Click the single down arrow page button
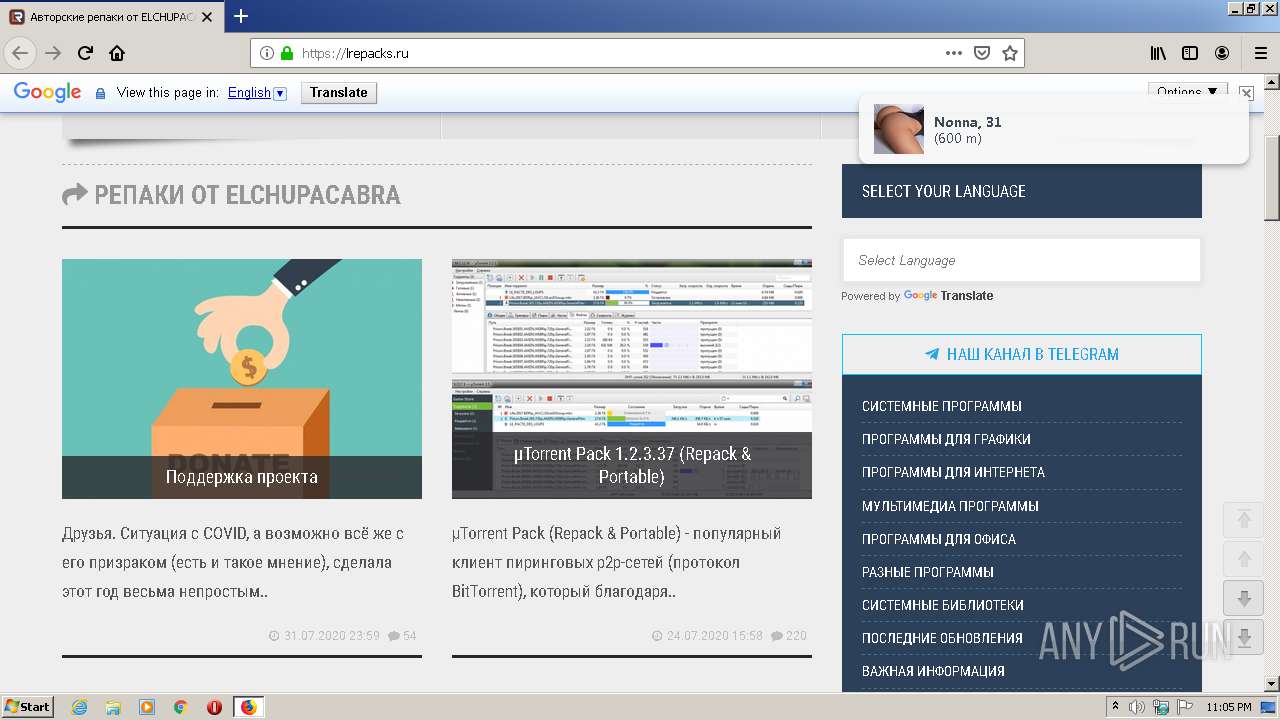1280x720 pixels. 1244,598
